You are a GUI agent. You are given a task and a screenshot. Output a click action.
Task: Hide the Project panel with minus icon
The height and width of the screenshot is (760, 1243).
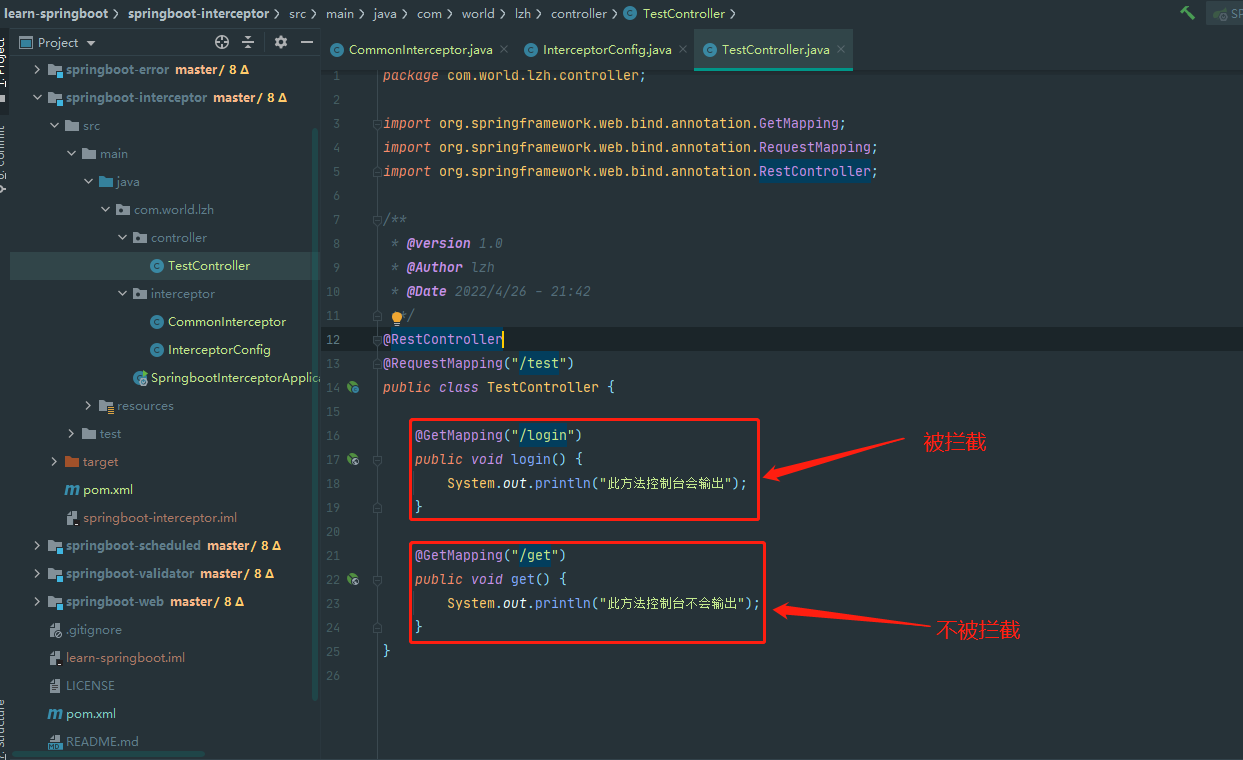pyautogui.click(x=307, y=42)
